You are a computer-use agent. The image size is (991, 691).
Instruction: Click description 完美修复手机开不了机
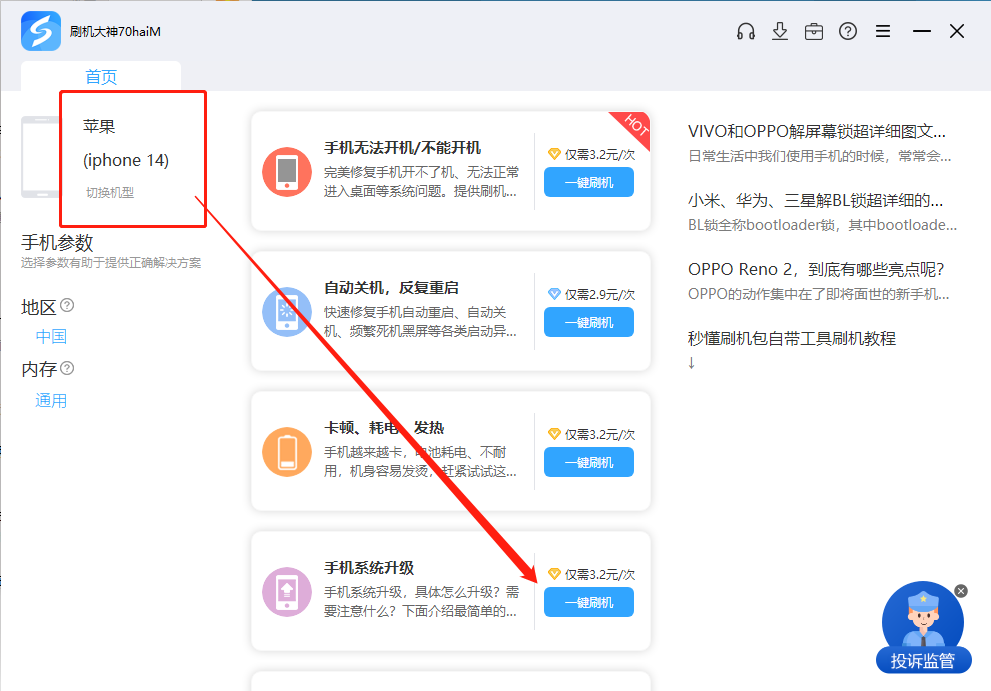pyautogui.click(x=422, y=181)
